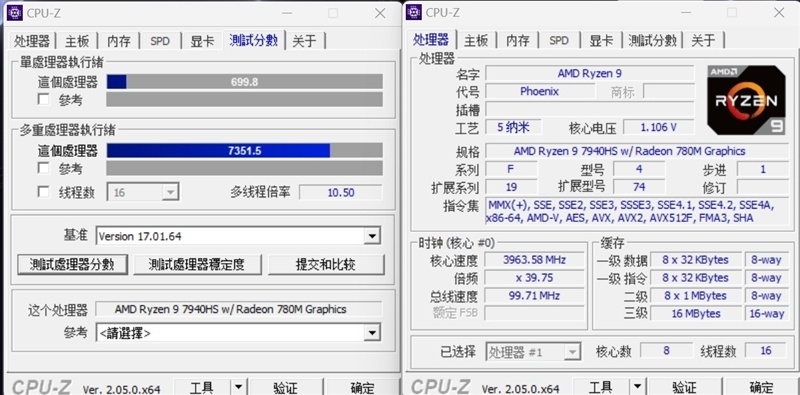
Task: Select 处理器 tab in right window
Action: [x=431, y=39]
